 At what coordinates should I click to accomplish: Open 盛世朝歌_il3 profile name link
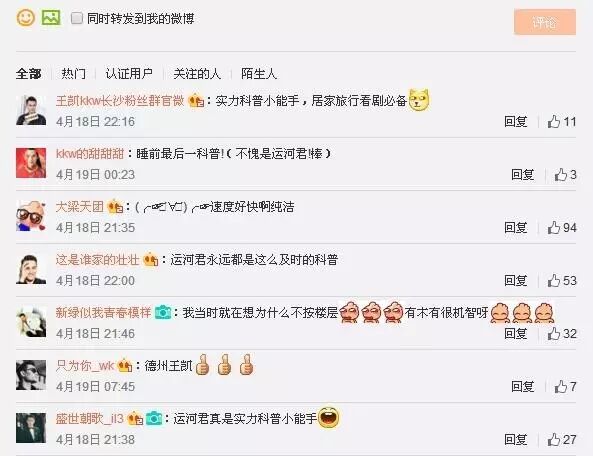90,419
